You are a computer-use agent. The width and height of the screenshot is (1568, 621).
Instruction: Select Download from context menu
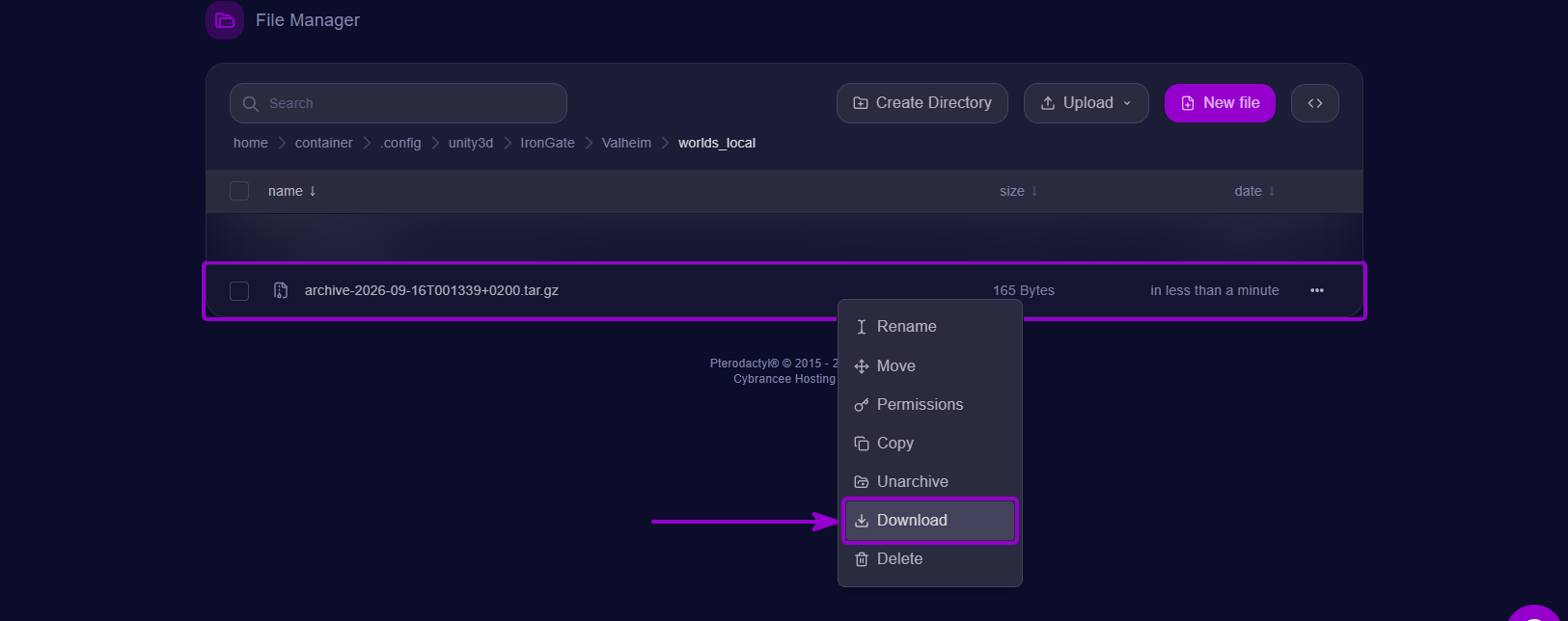929,521
